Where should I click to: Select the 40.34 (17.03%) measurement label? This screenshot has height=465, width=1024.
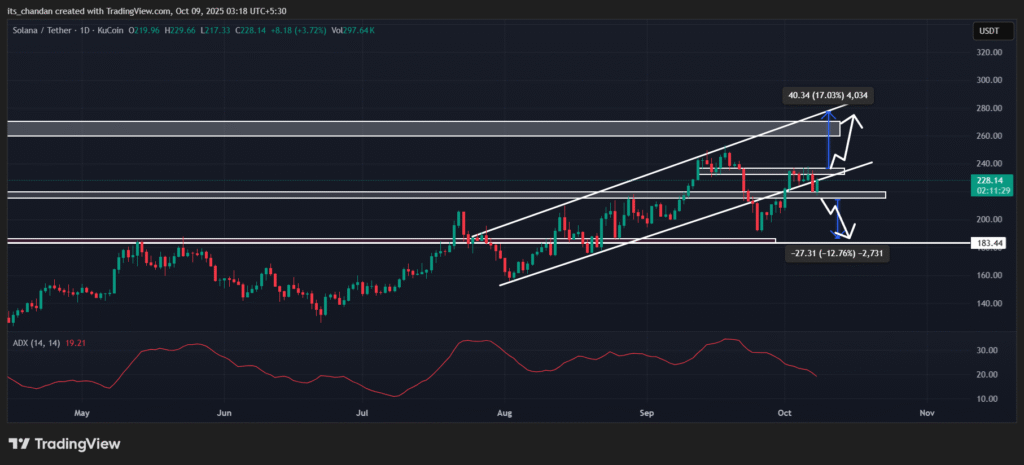[x=829, y=97]
